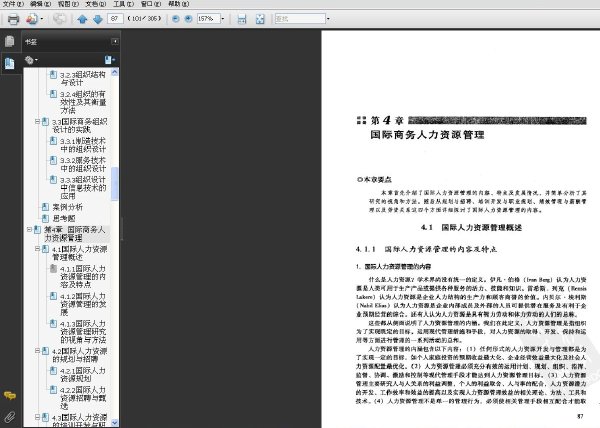This screenshot has height=428, width=600.
Task: Select bookmark 4.1.2国际人力资源管理的发展
Action: [x=83, y=304]
